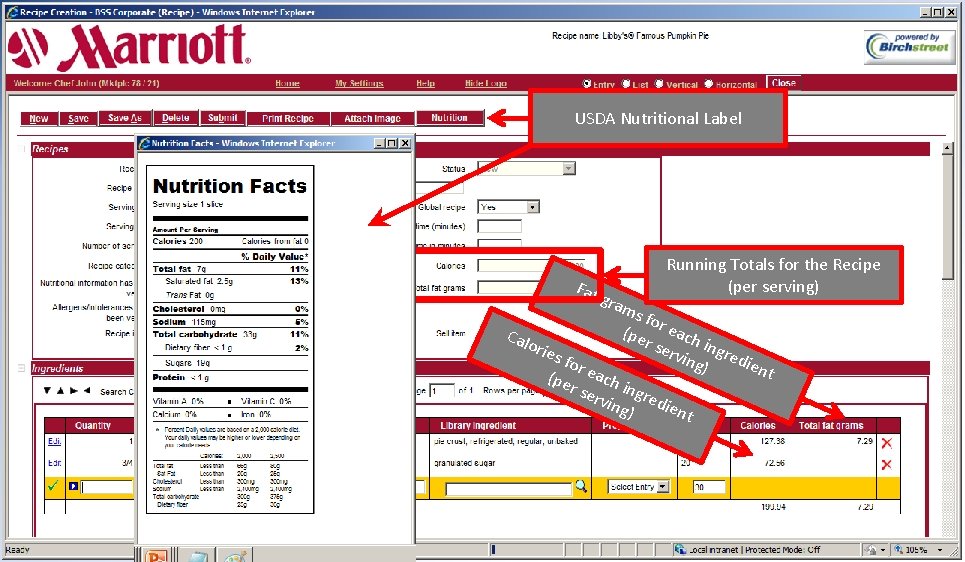Click the scroll-up arrow of main scrollbar
The height and width of the screenshot is (562, 965).
[x=948, y=148]
